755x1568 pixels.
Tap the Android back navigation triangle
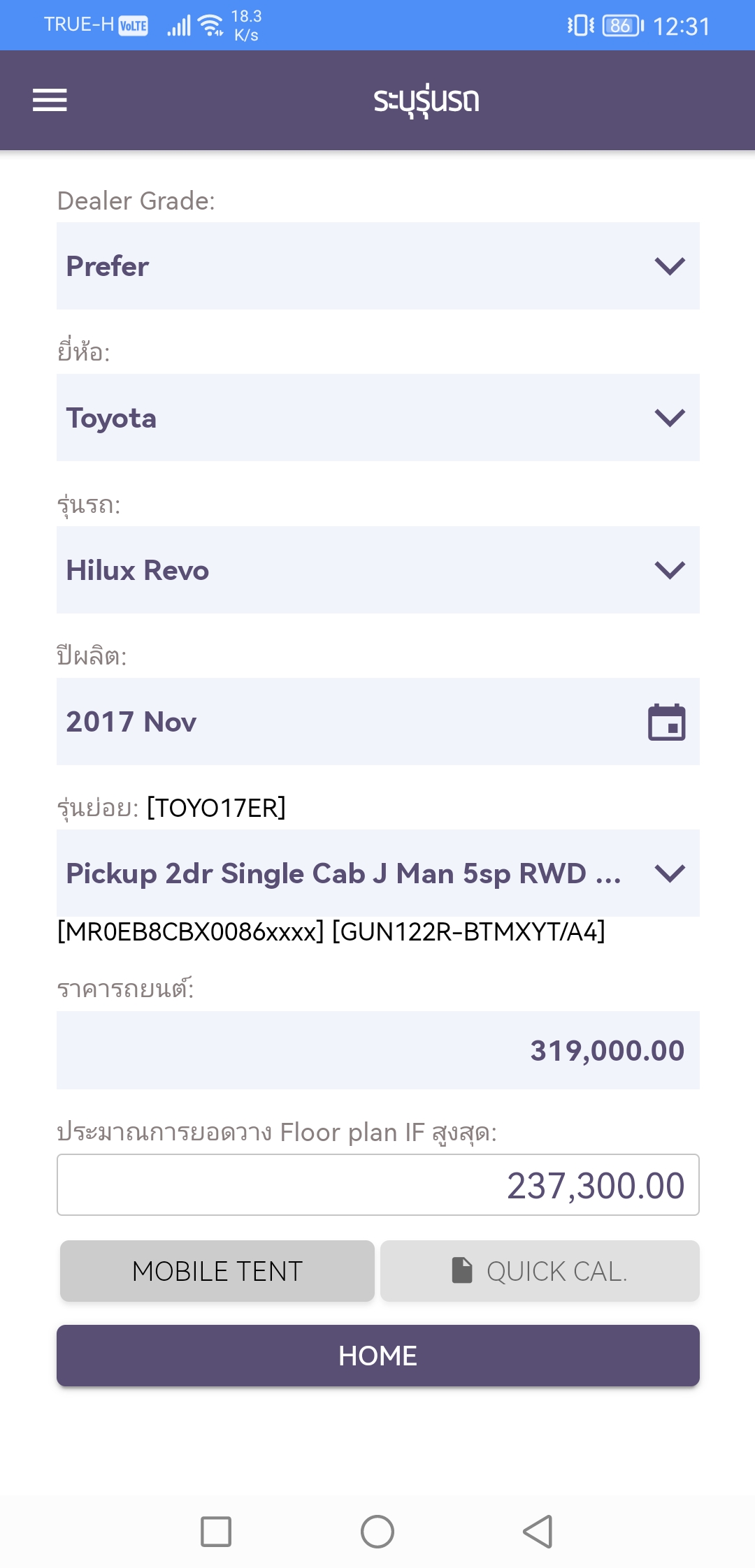[x=538, y=1532]
